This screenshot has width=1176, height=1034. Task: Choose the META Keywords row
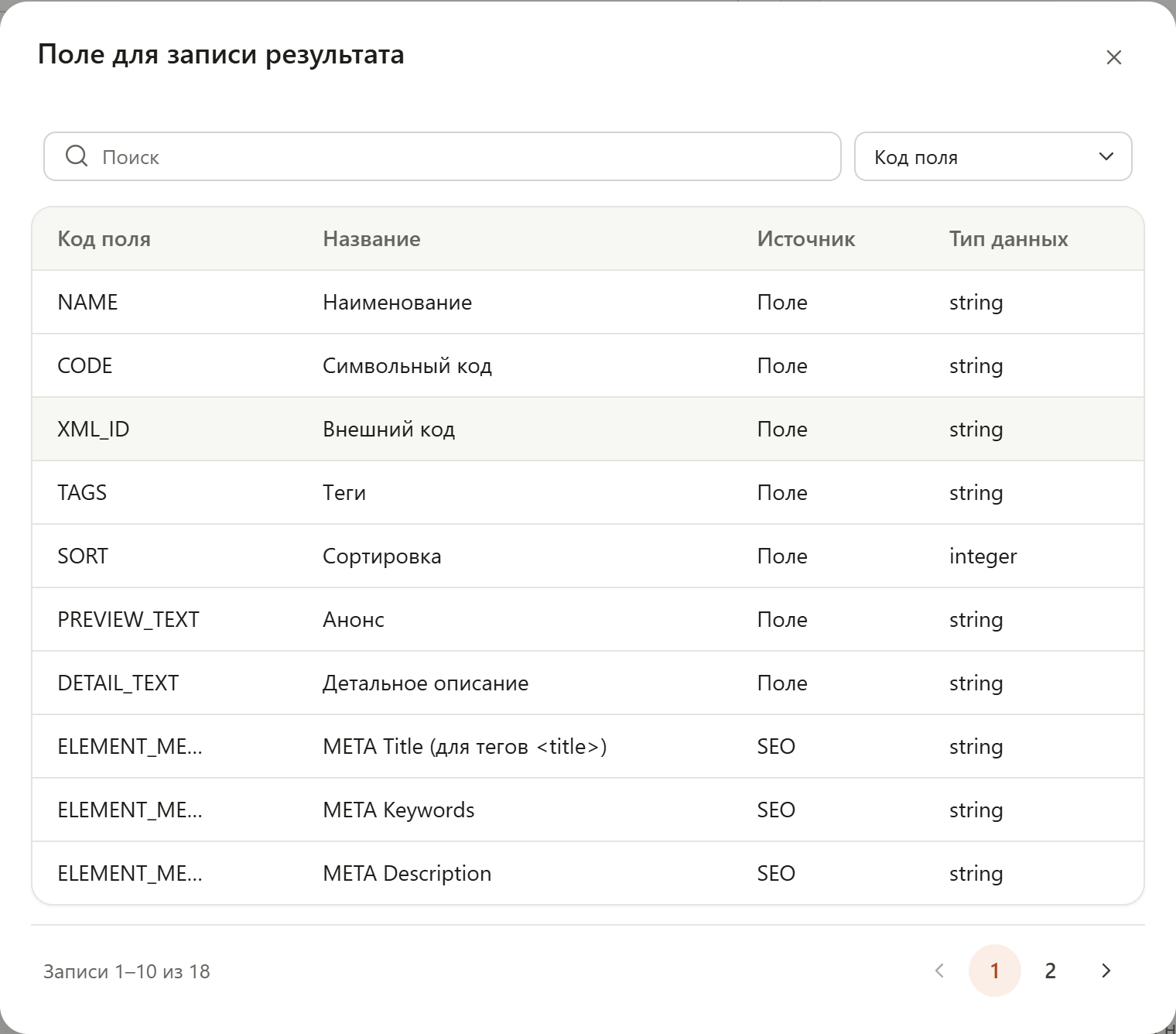(588, 810)
